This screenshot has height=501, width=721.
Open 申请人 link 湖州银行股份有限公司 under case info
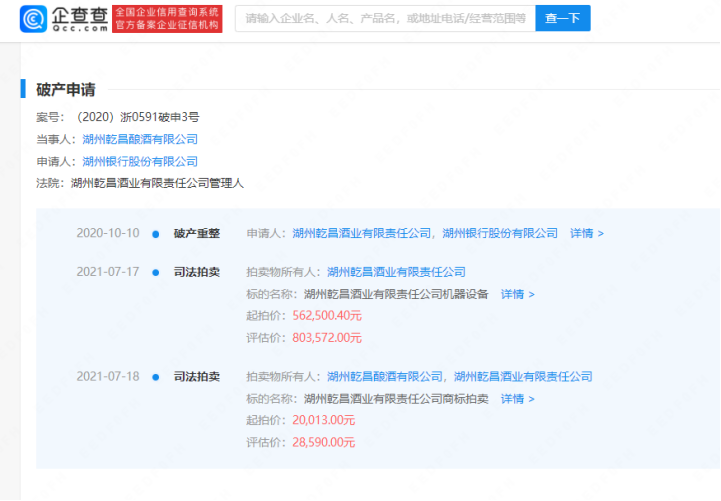click(140, 161)
